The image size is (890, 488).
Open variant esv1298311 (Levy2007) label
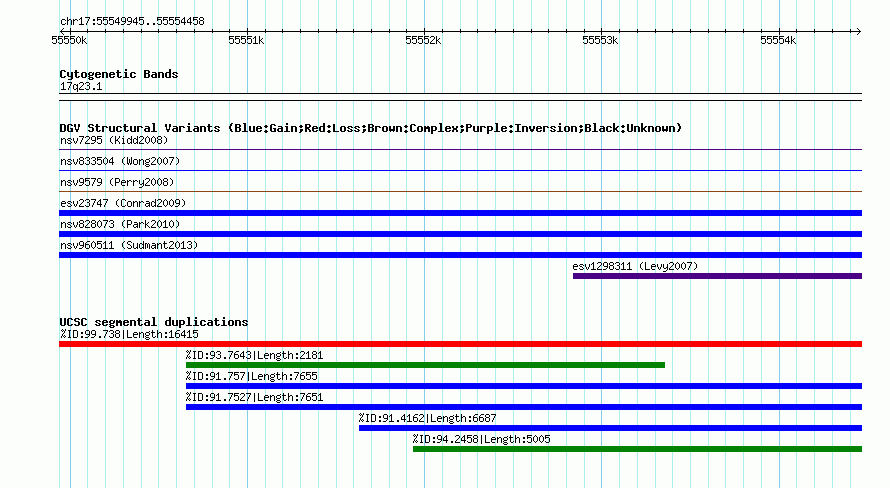[635, 266]
